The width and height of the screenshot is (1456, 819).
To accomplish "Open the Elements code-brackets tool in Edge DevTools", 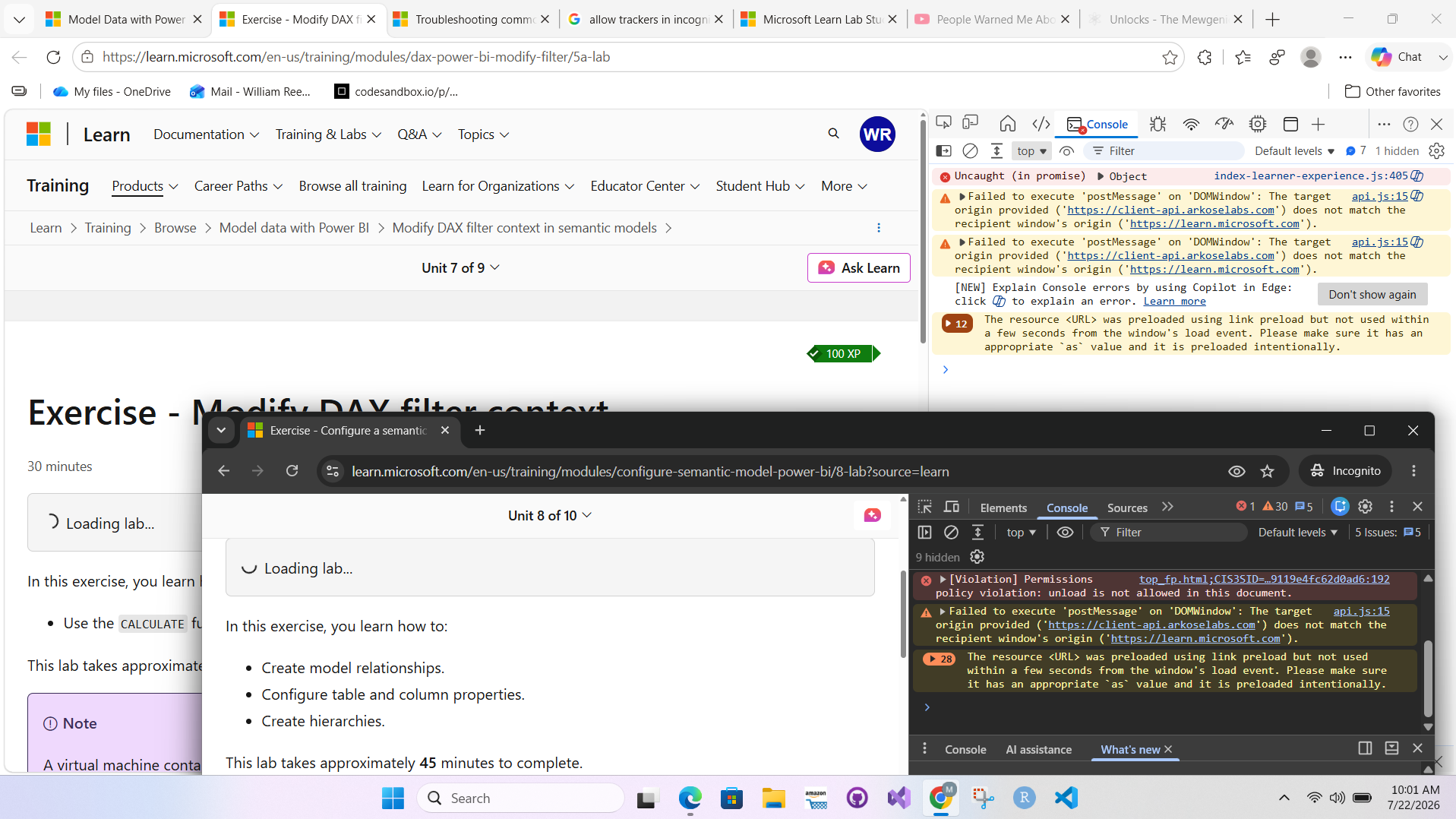I will point(1041,124).
